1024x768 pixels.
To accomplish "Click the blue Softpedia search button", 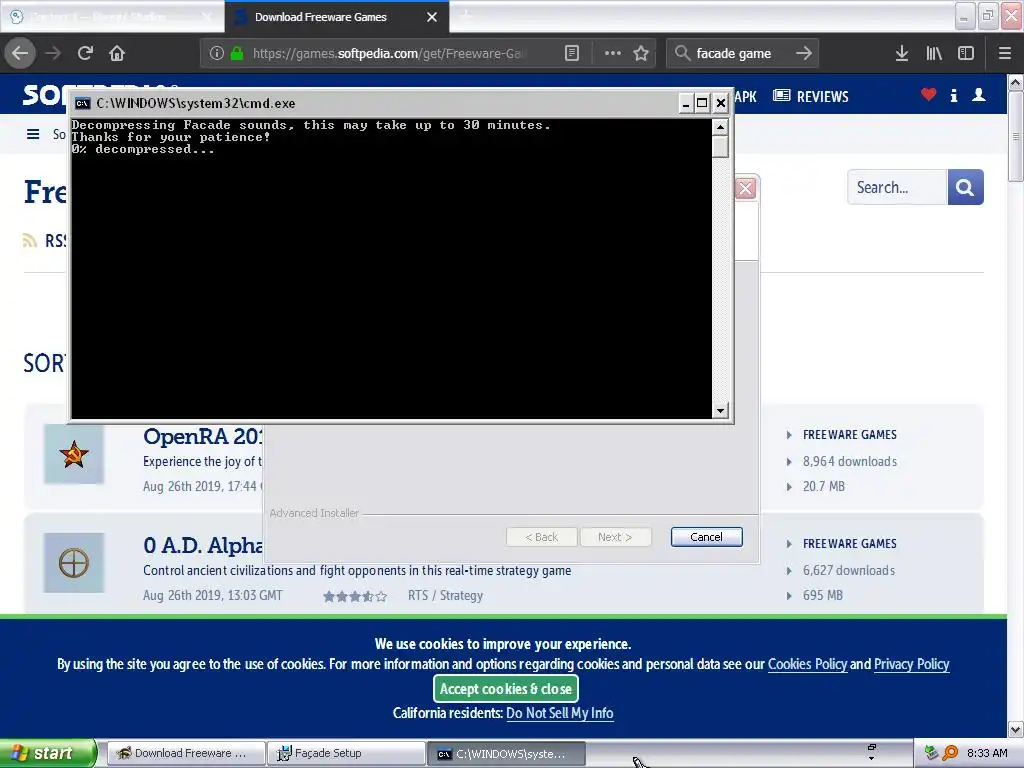I will tap(965, 187).
